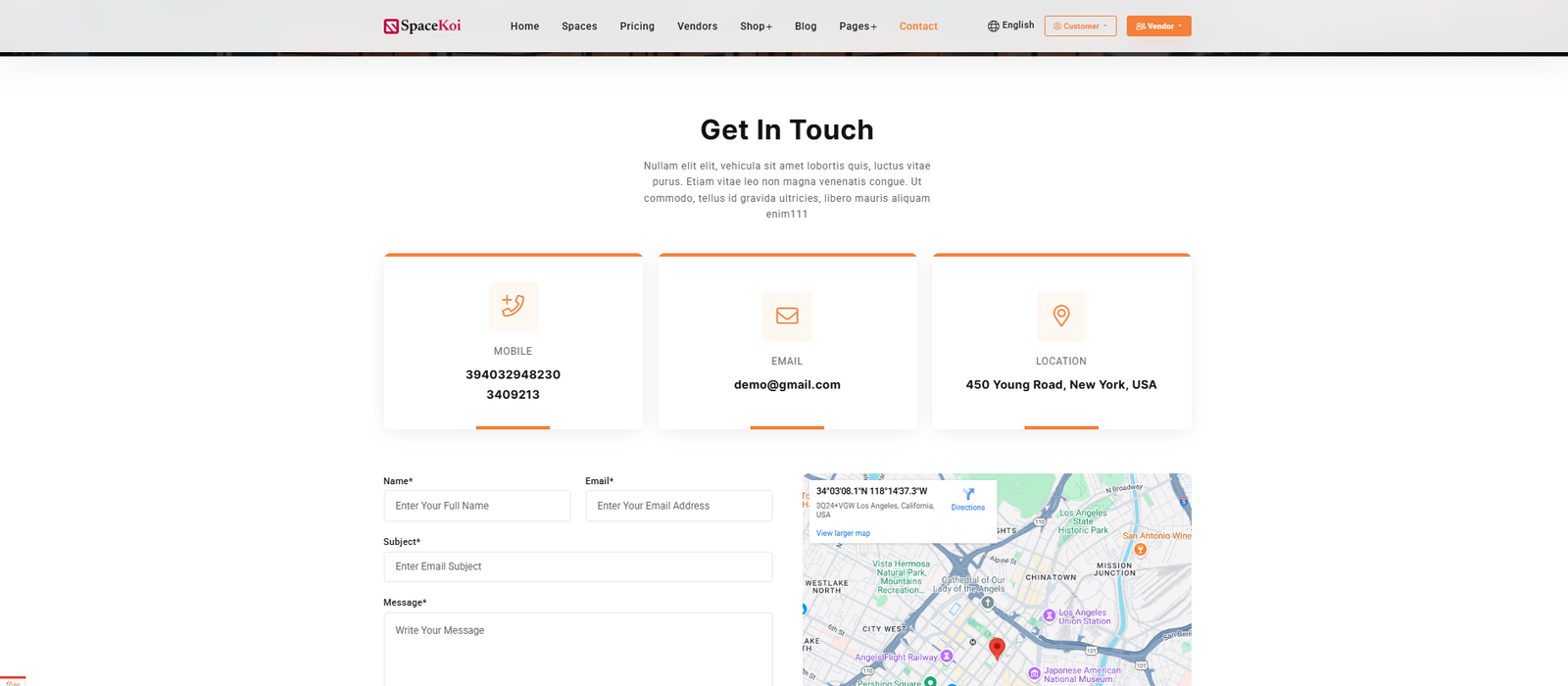
Task: Click the envelope icon in Email card
Action: point(787,316)
